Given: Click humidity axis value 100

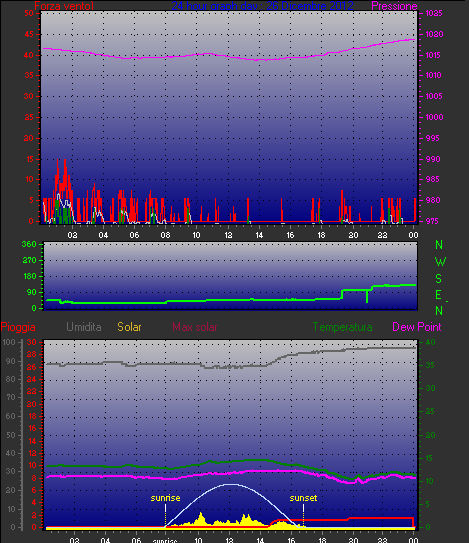Looking at the screenshot, I should (x=9, y=342).
